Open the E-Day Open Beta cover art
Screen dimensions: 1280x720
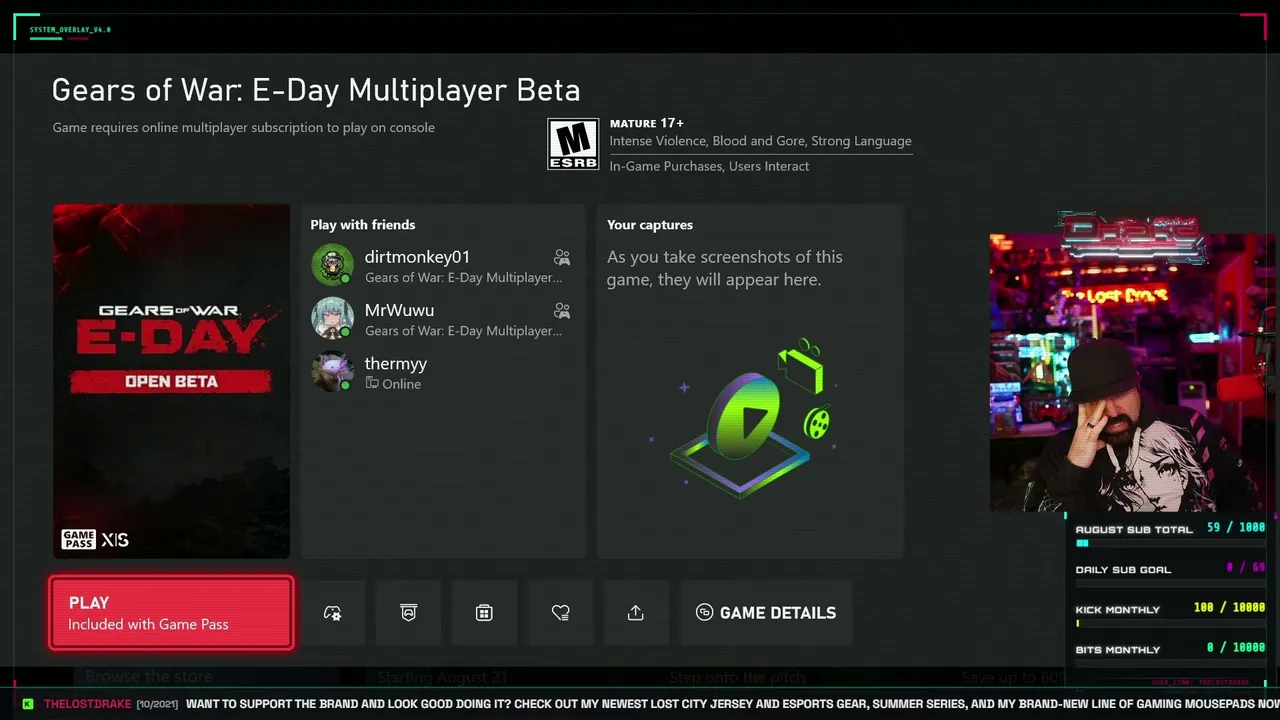coord(171,381)
